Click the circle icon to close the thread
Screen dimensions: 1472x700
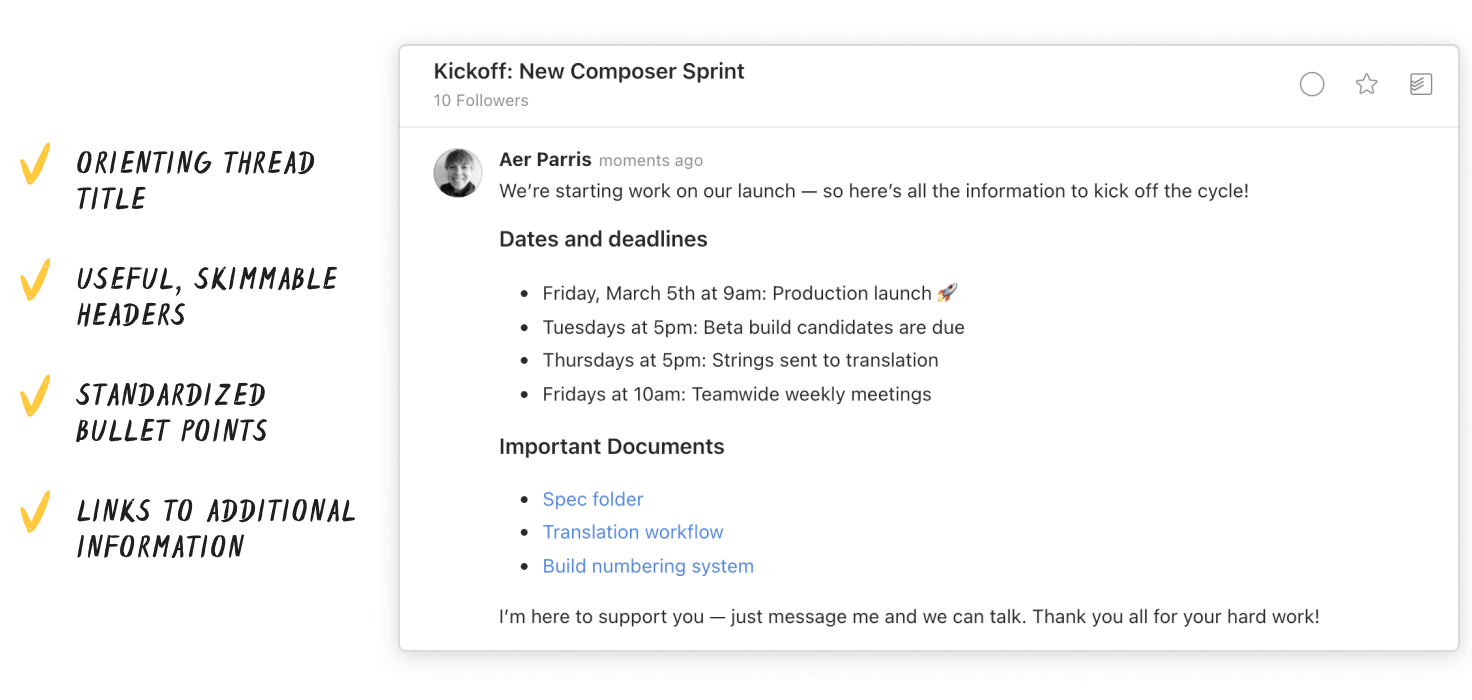tap(1311, 84)
